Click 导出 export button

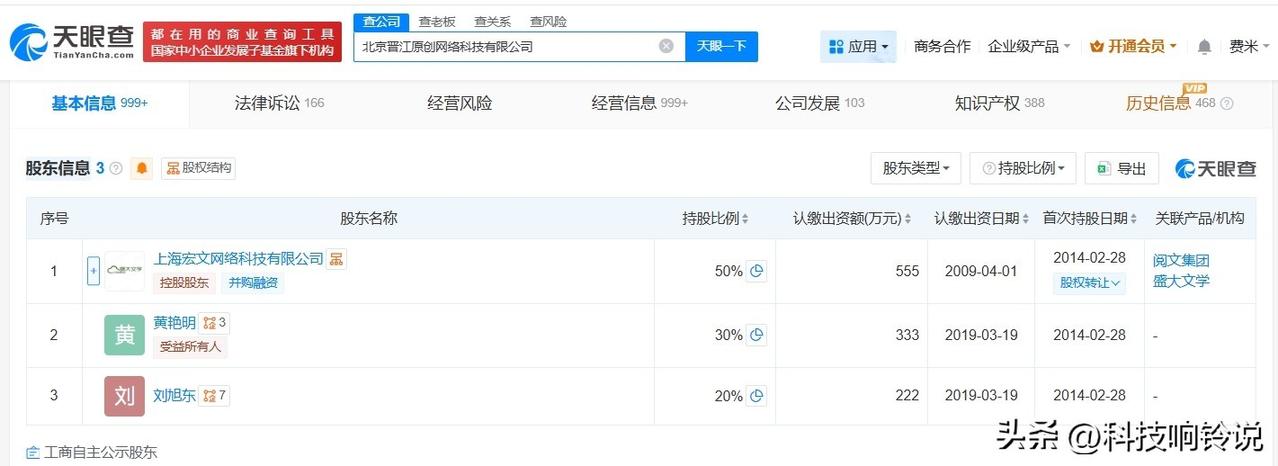pyautogui.click(x=1122, y=168)
